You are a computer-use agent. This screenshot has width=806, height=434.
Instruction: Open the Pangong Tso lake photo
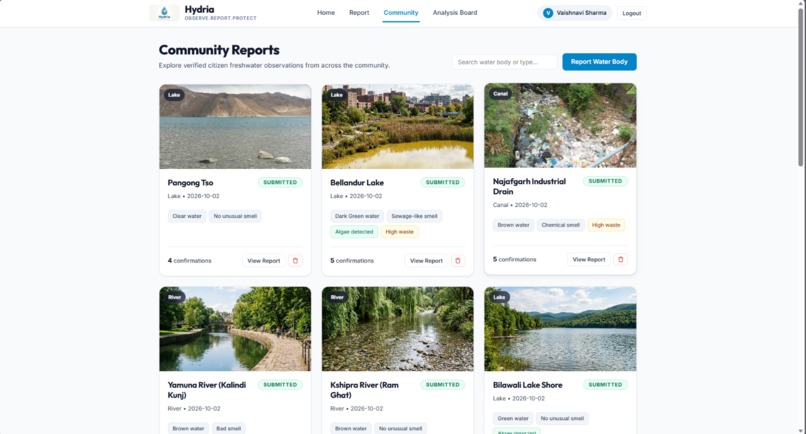pyautogui.click(x=235, y=126)
